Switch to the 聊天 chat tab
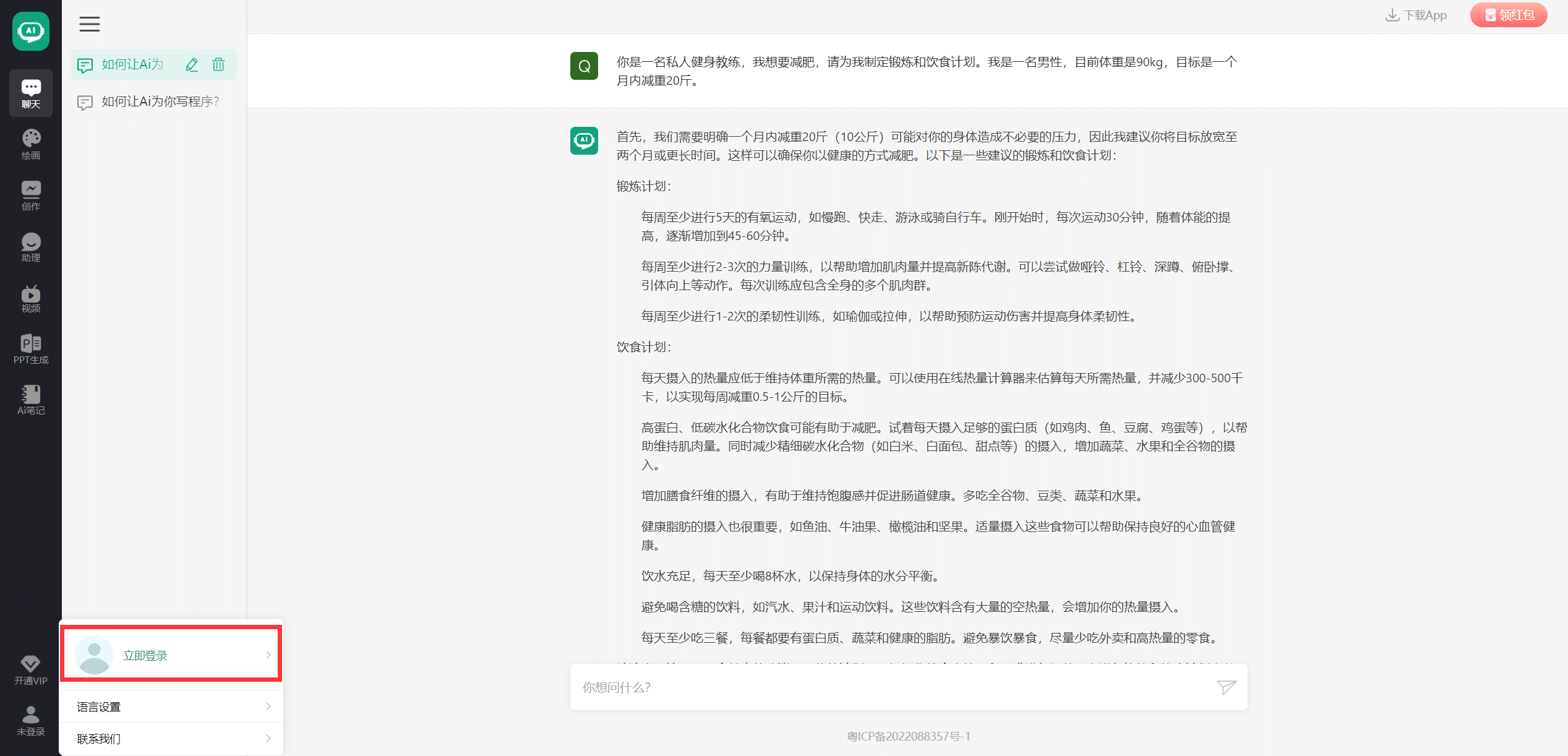The width and height of the screenshot is (1568, 756). [x=30, y=93]
